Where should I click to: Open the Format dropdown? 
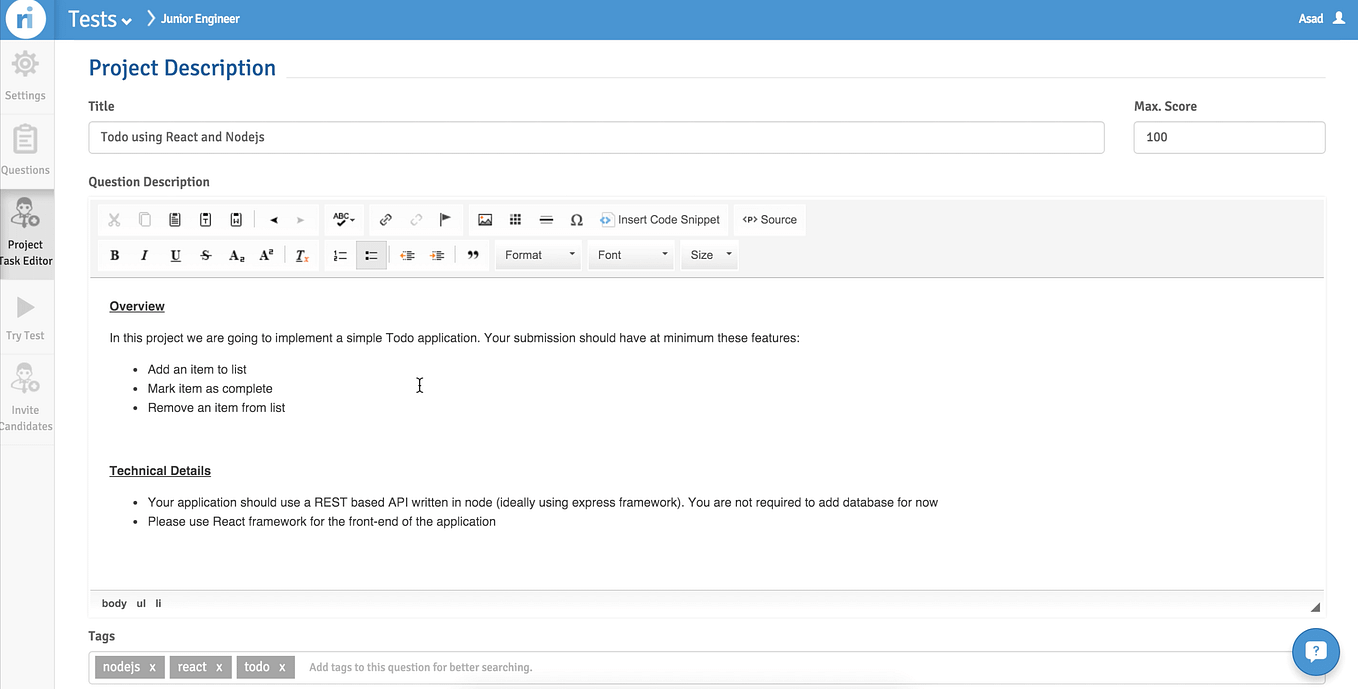(538, 254)
